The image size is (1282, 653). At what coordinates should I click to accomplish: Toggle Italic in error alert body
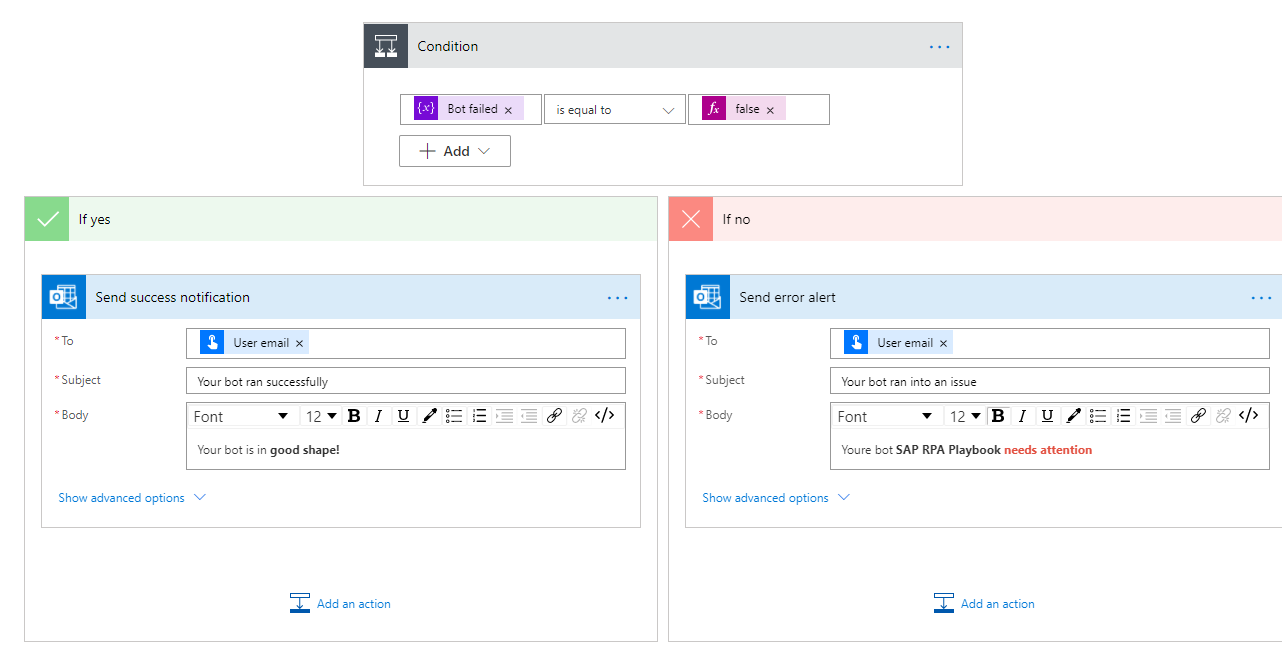tap(1022, 416)
